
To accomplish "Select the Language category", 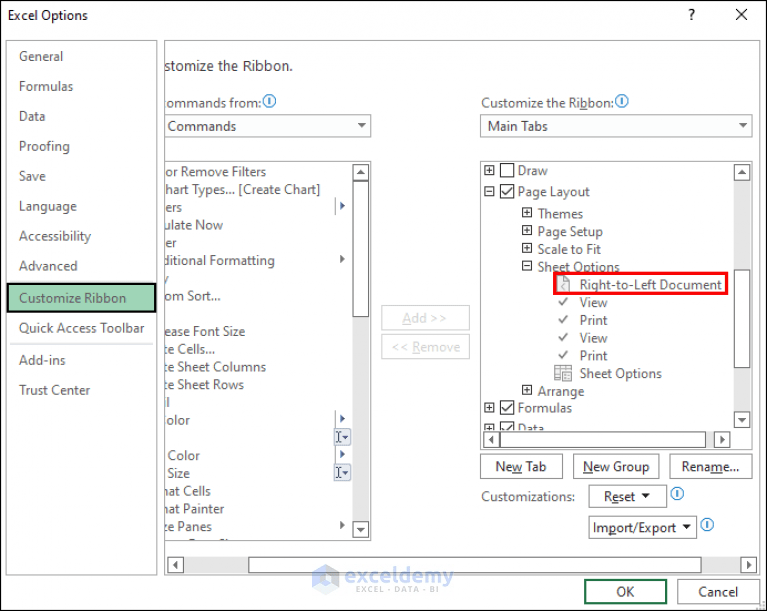I will 48,206.
